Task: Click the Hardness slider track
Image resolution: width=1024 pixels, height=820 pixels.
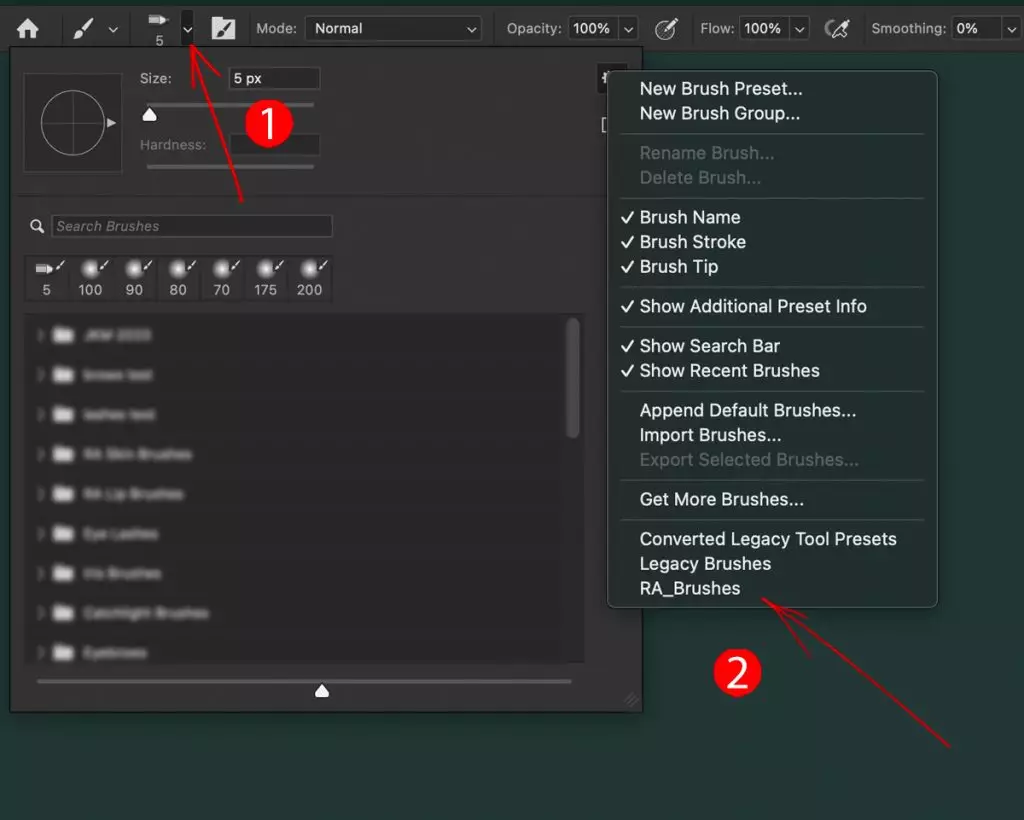Action: [230, 166]
